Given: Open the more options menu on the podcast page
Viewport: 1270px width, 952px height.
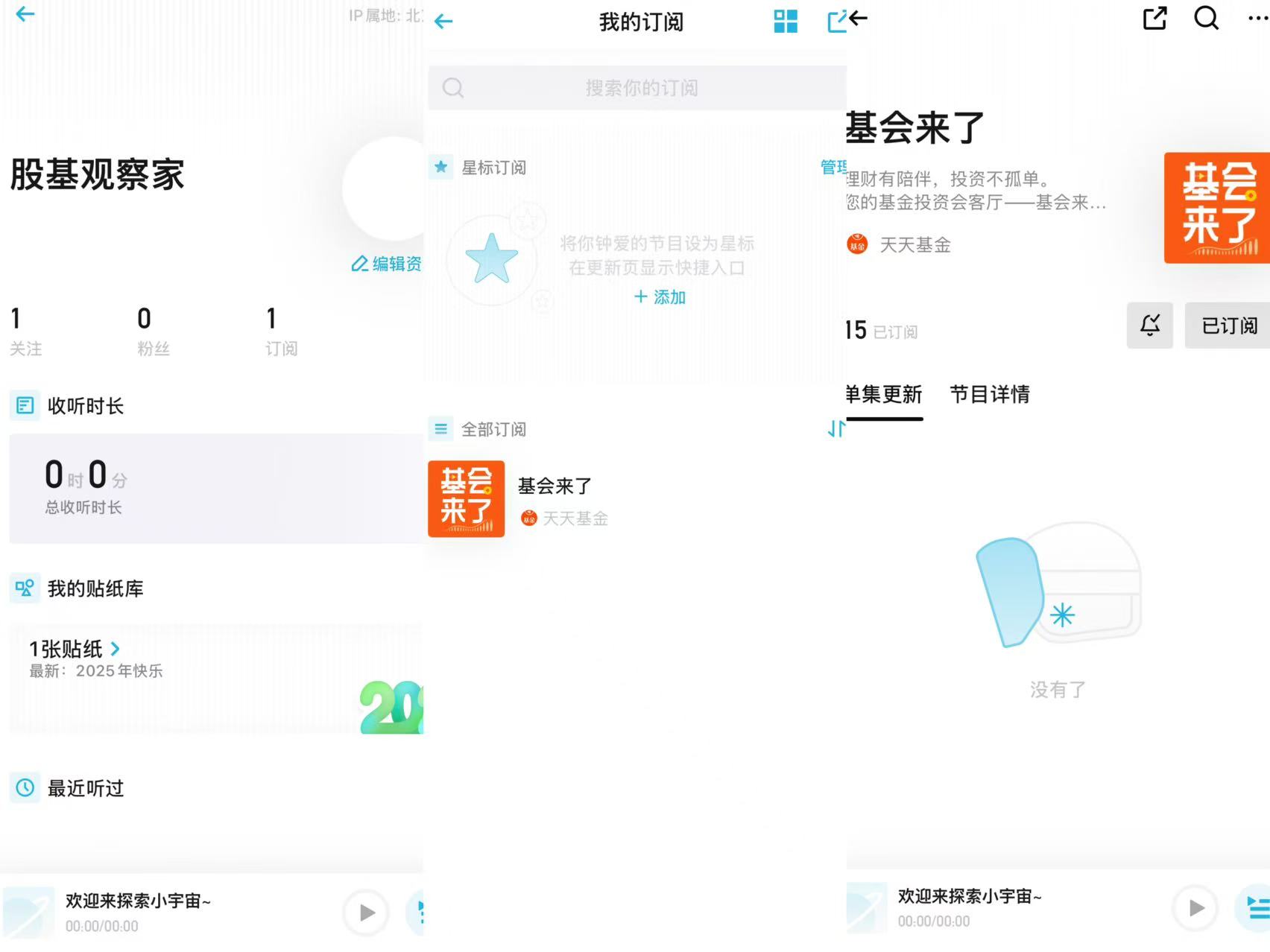Looking at the screenshot, I should (x=1258, y=19).
